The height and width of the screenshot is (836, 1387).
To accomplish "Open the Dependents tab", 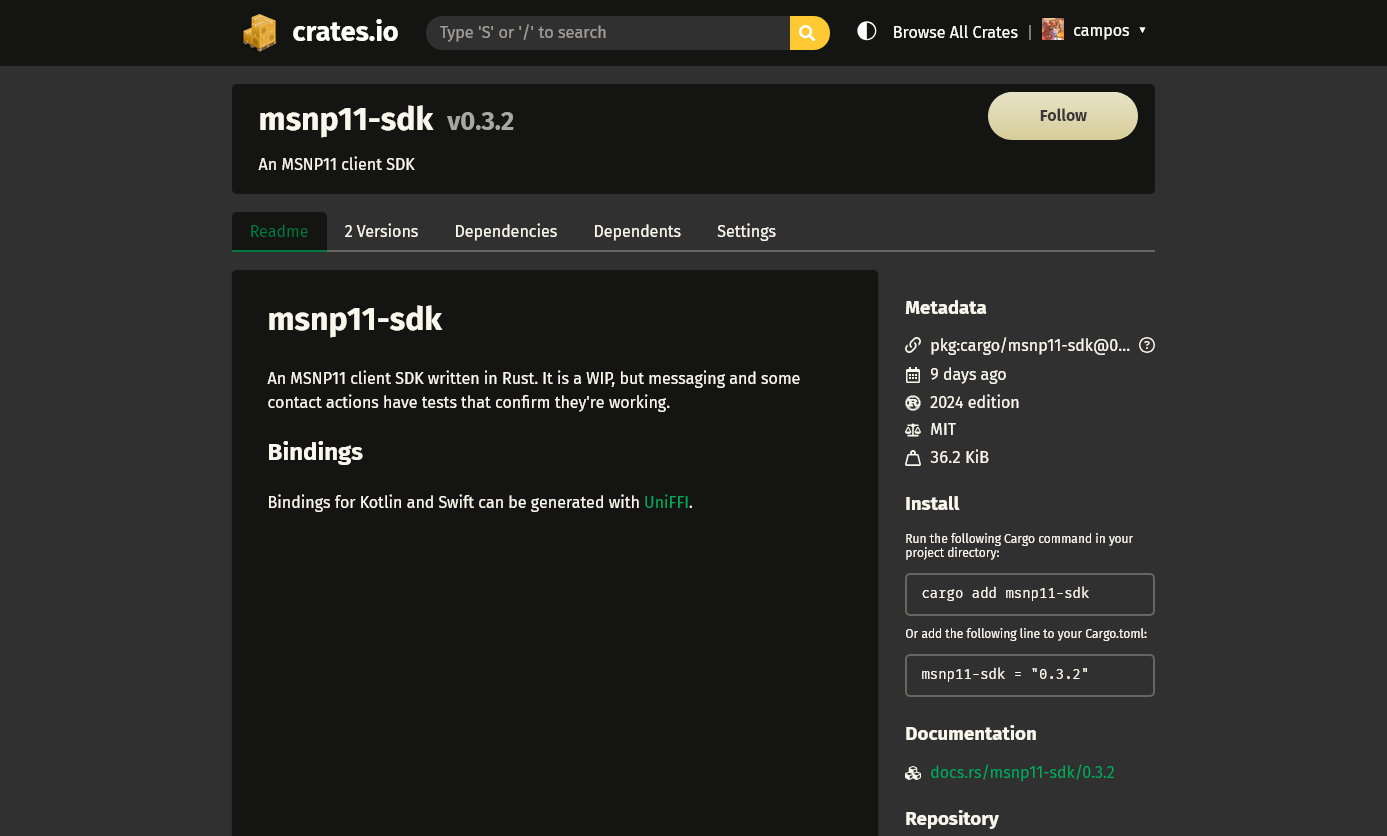I will pos(637,231).
